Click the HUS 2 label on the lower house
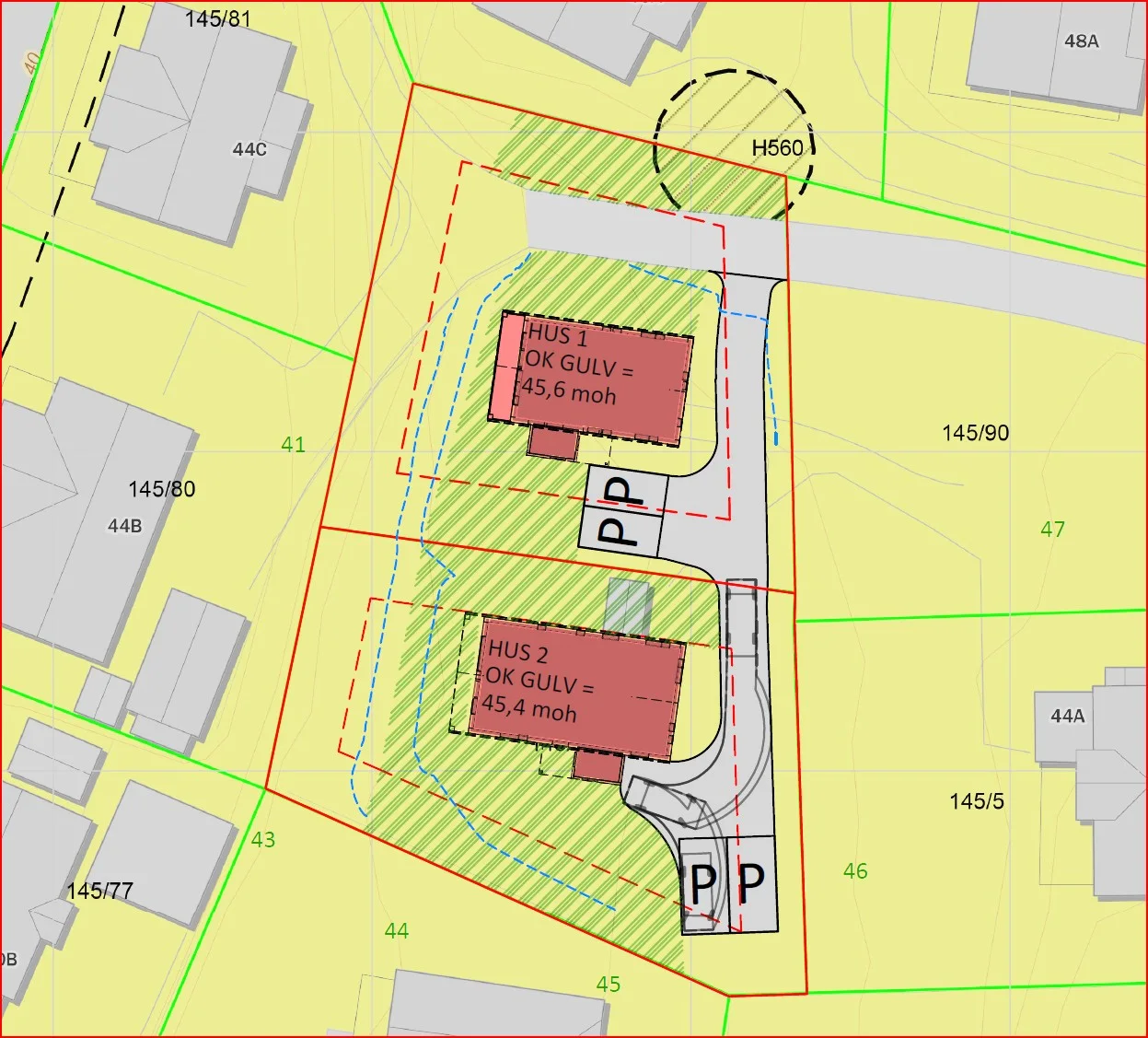This screenshot has width=1148, height=1038. coord(517,651)
